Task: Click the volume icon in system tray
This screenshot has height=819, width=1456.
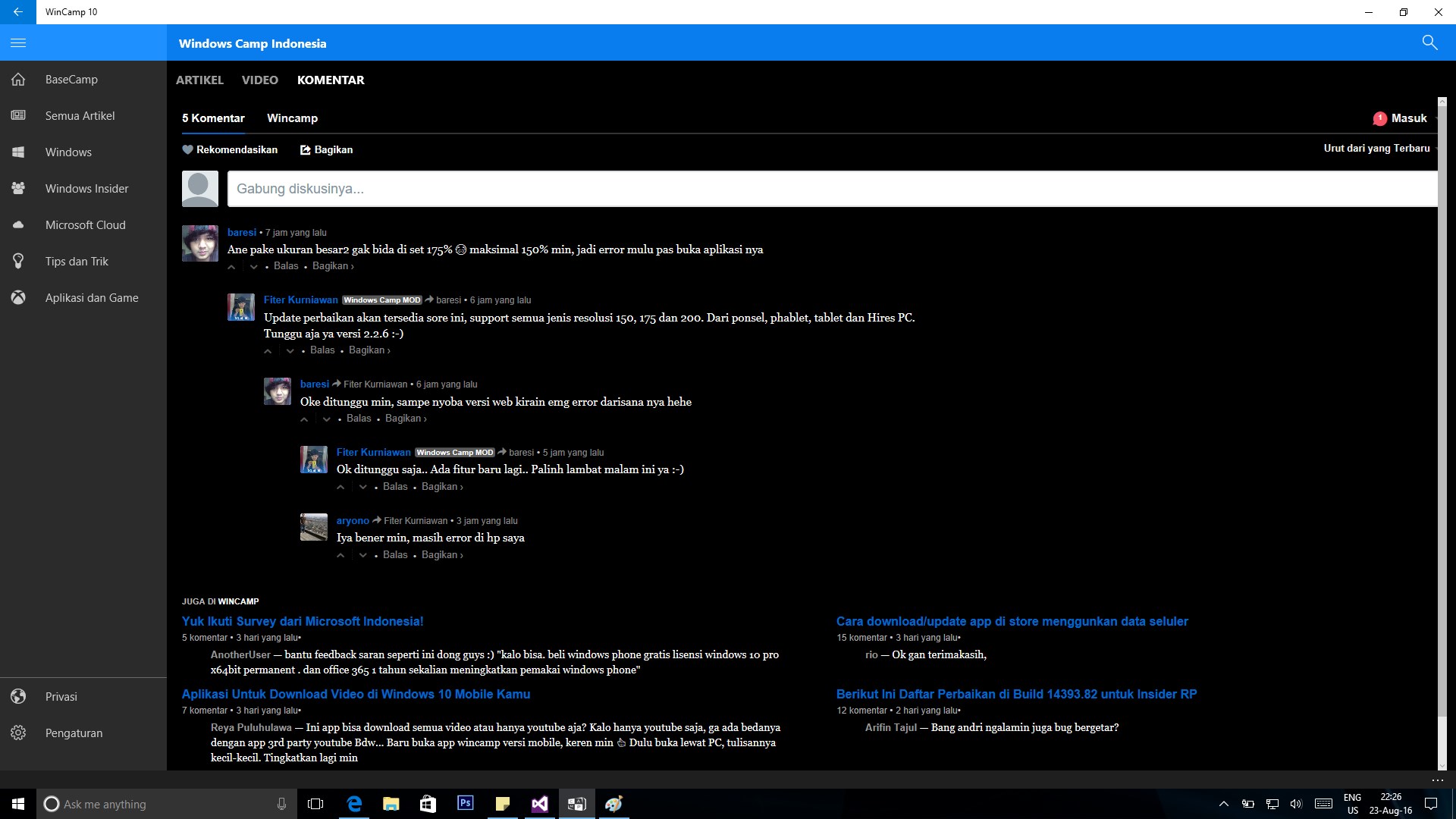Action: point(1296,804)
